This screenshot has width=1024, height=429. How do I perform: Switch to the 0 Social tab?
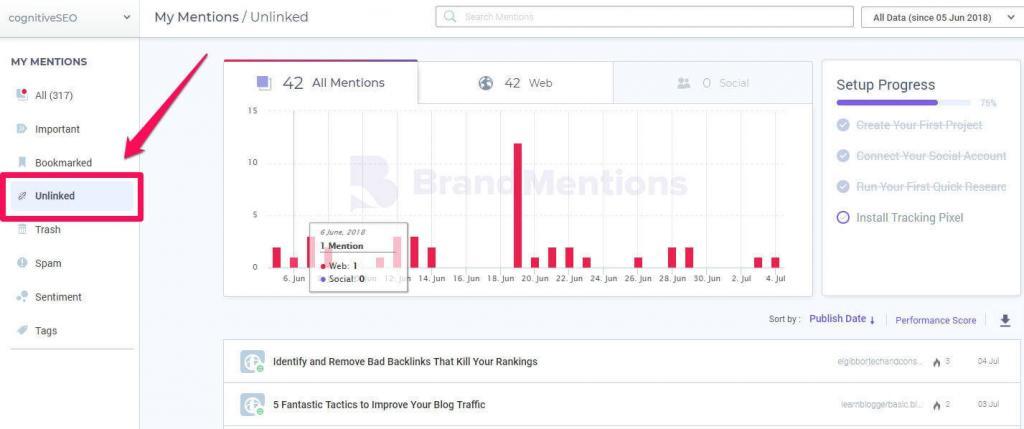pos(712,83)
